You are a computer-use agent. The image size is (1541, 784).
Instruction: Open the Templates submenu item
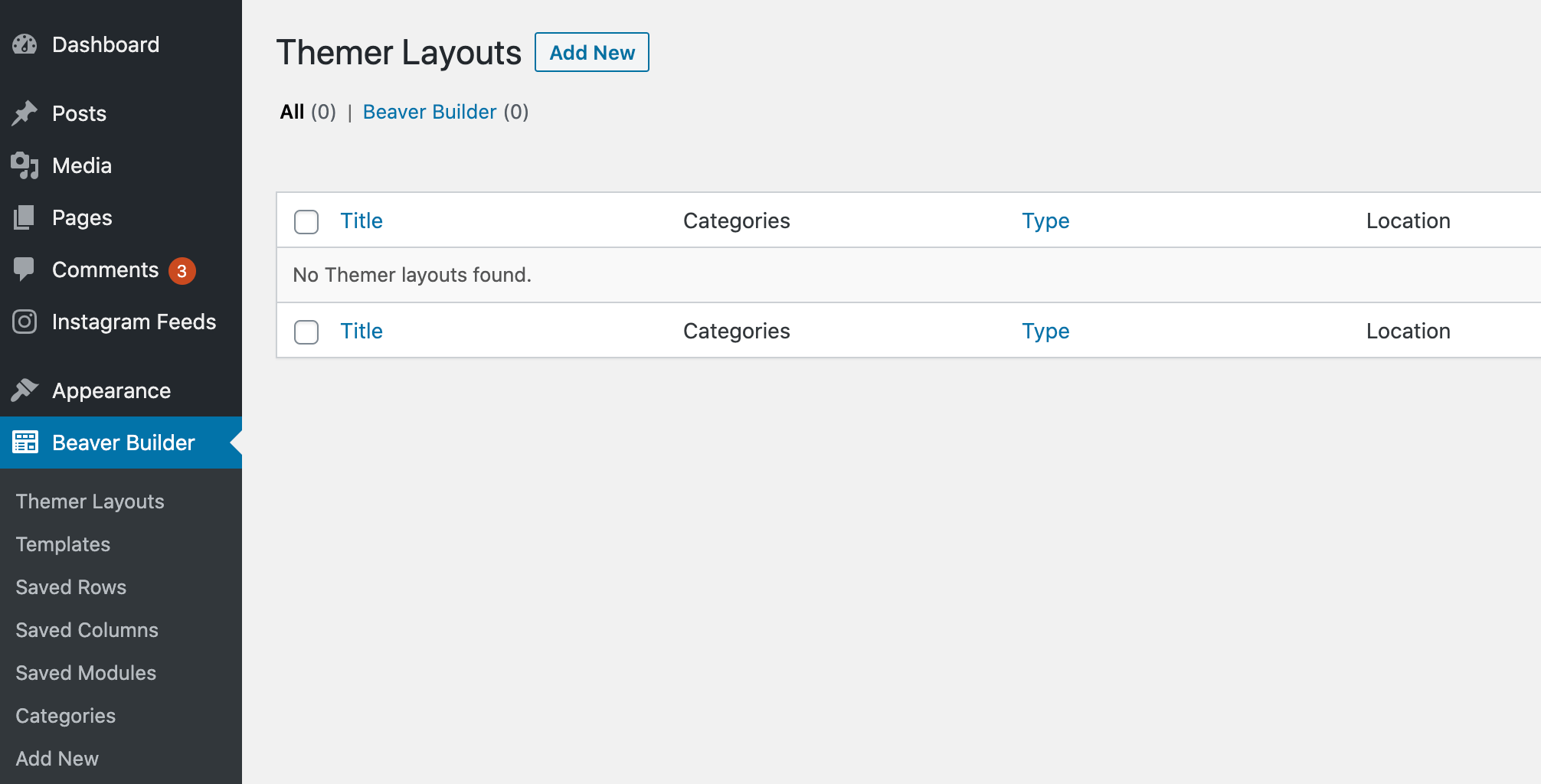click(63, 544)
